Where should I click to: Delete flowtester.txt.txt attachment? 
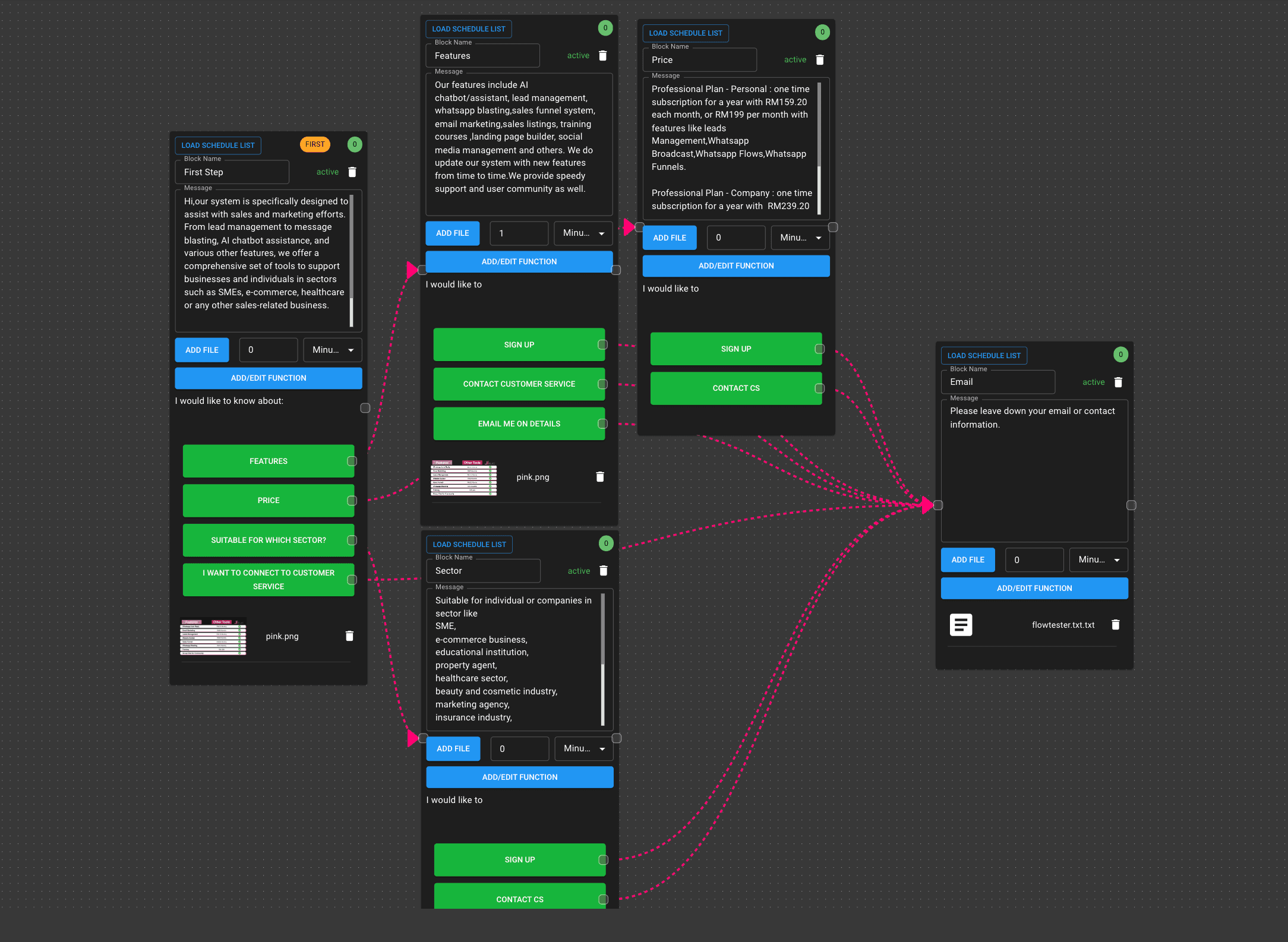pyautogui.click(x=1115, y=625)
